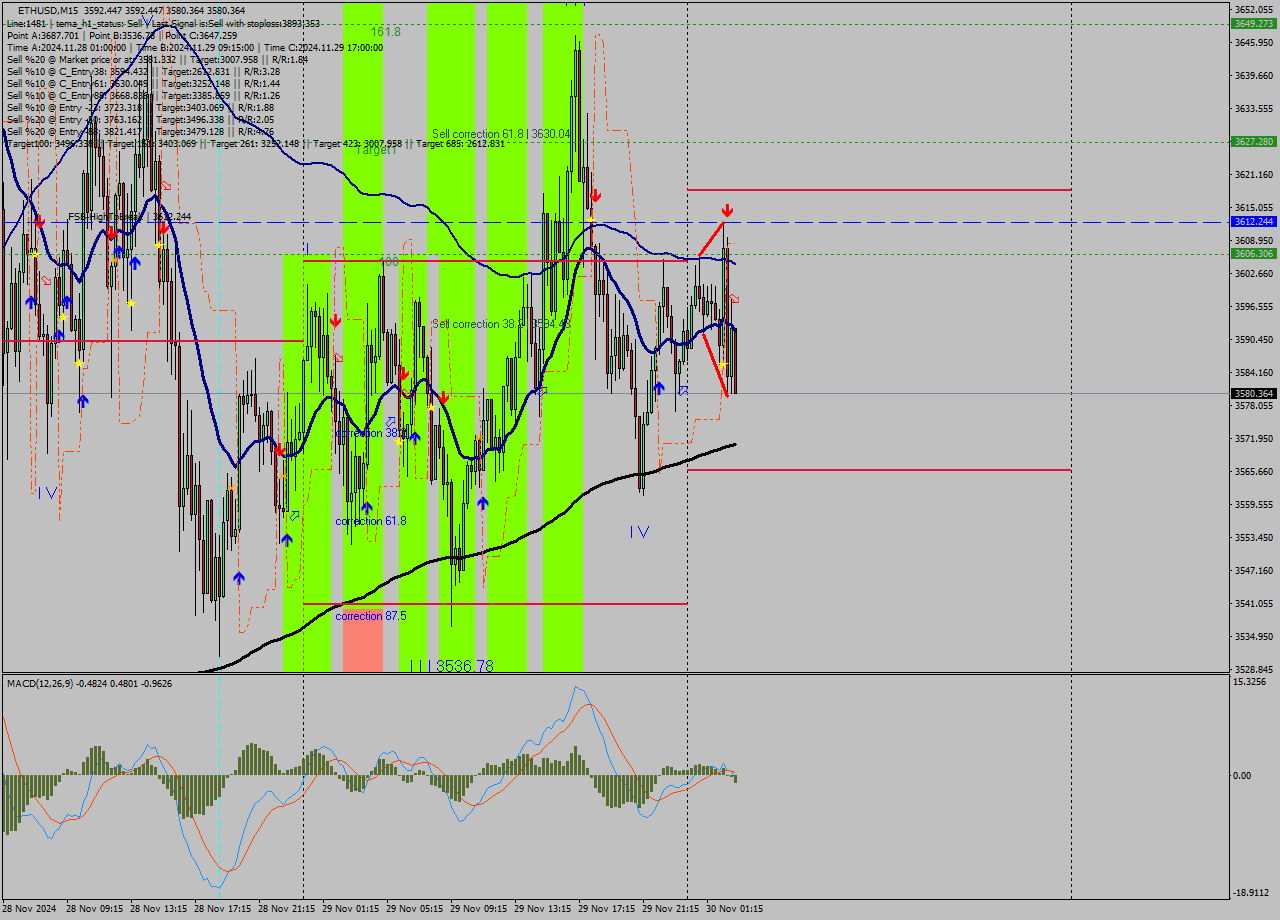The height and width of the screenshot is (920, 1280).
Task: Click blue up arrow above 'correction 61.8' label
Action: pyautogui.click(x=367, y=508)
